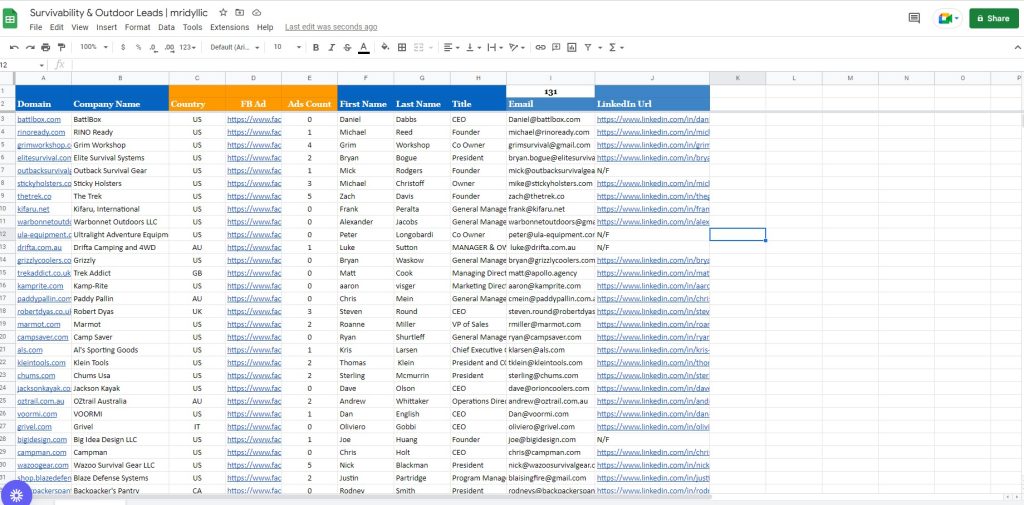Open the battlbox.com domain link
This screenshot has height=505, width=1024.
point(39,120)
